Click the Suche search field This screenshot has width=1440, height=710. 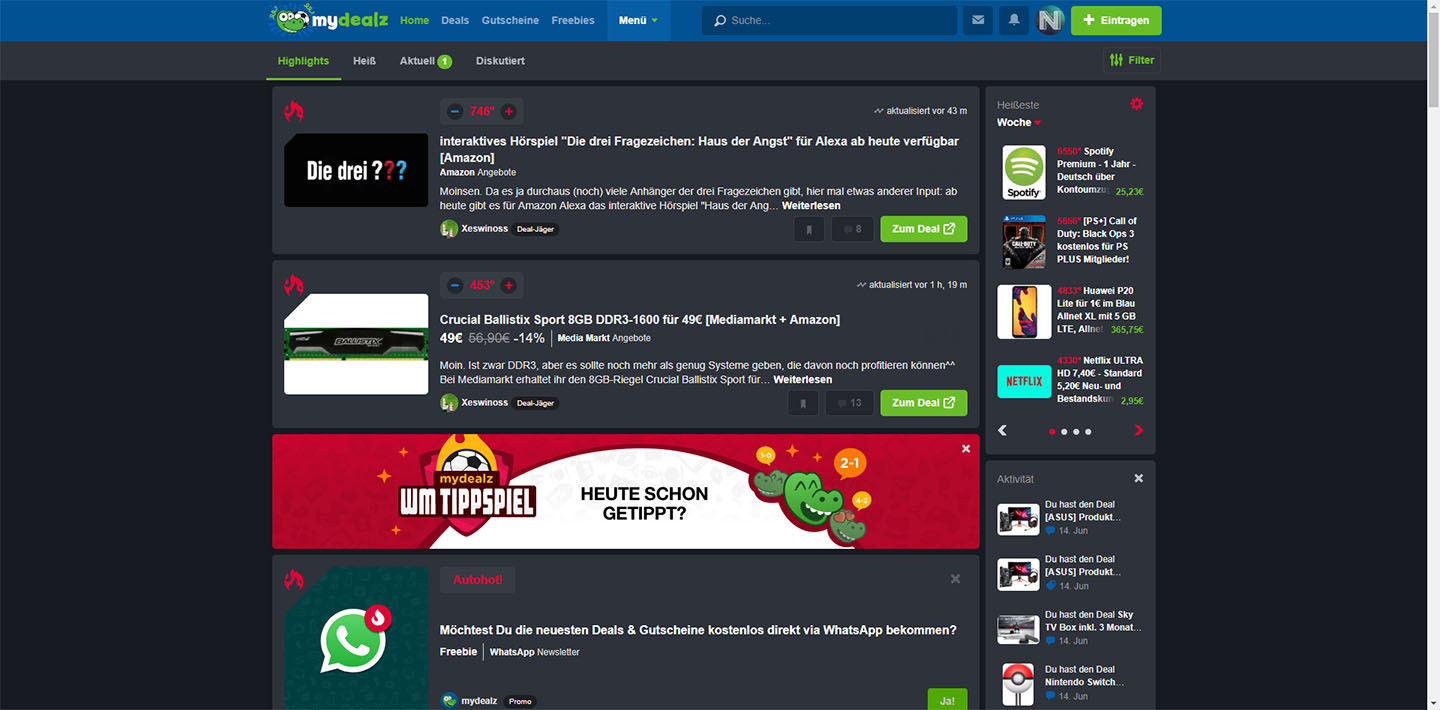click(x=830, y=20)
